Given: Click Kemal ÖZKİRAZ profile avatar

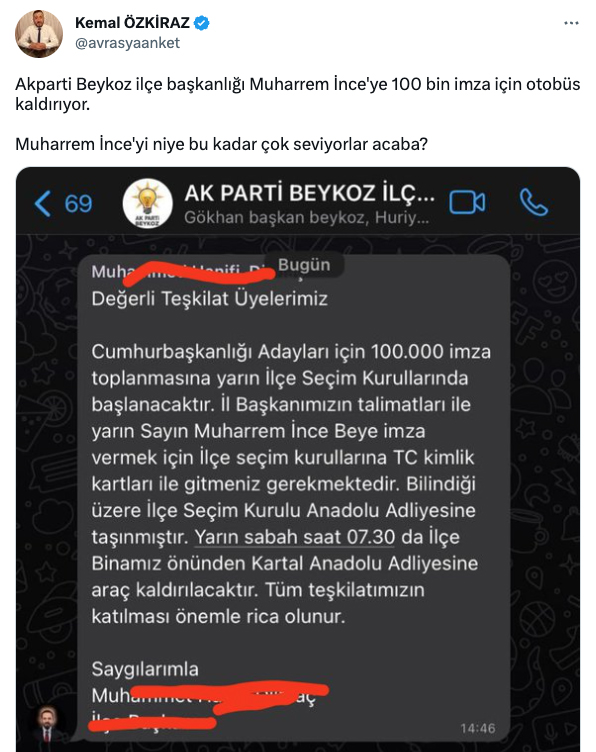Looking at the screenshot, I should (39, 33).
